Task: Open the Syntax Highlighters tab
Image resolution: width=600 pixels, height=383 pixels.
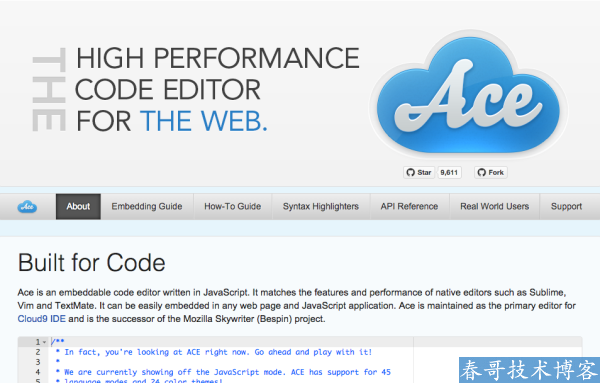Action: (x=321, y=207)
